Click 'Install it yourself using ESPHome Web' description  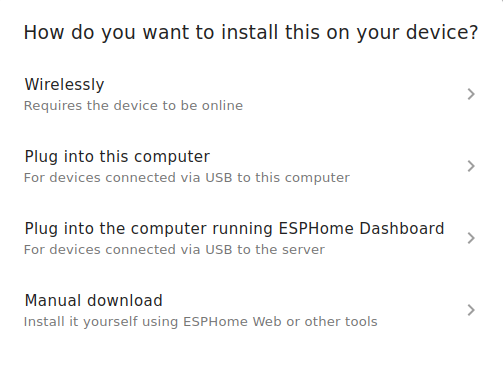[201, 322]
